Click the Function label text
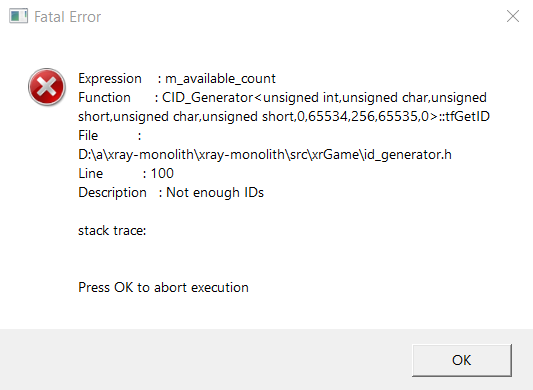533x390 pixels. click(x=104, y=98)
